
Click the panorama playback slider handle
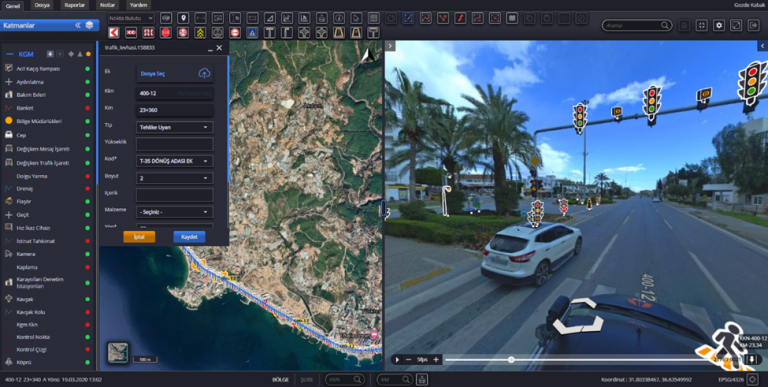coord(511,360)
